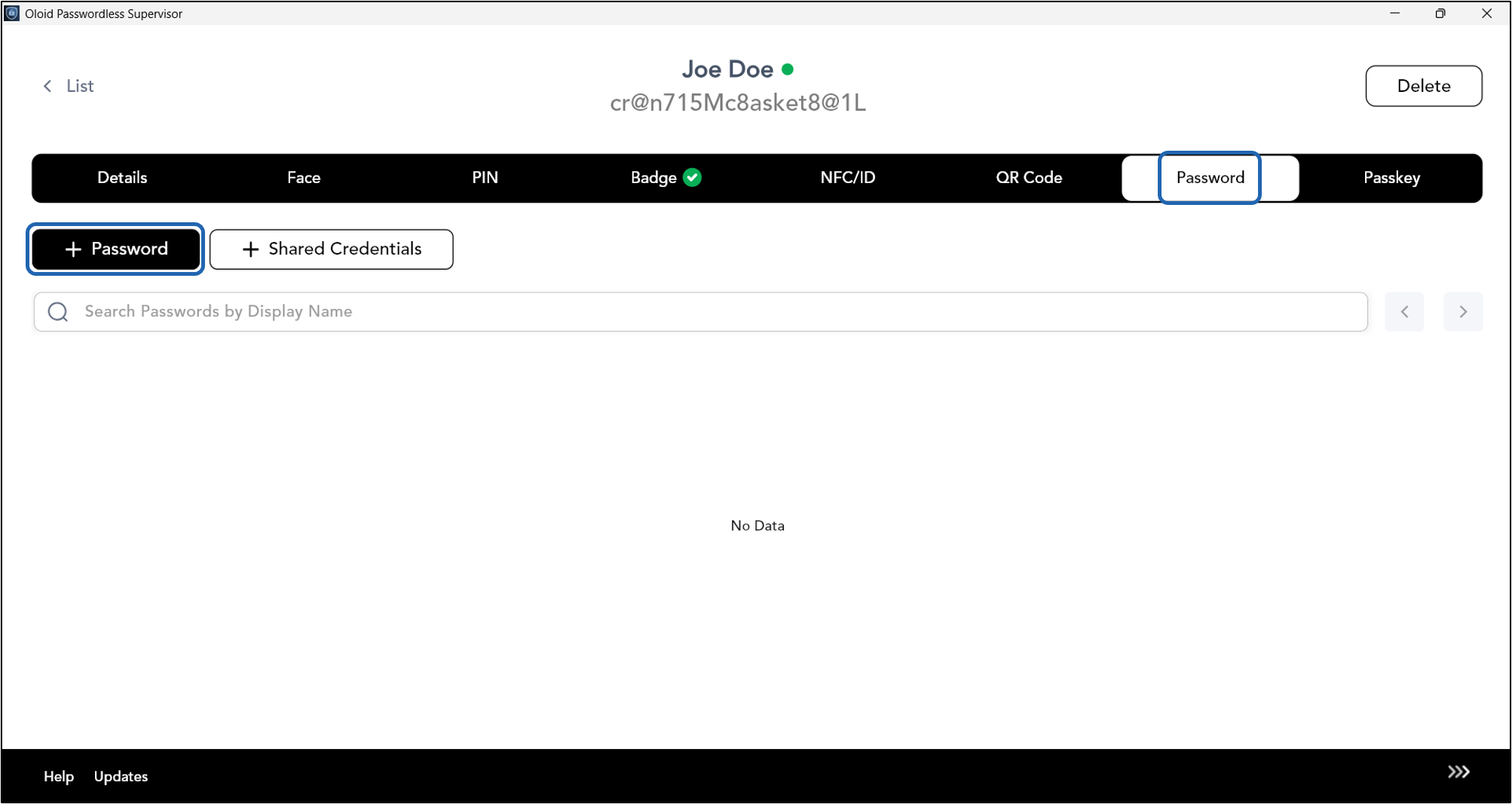The height and width of the screenshot is (804, 1512).
Task: Open Updates in the footer
Action: [x=121, y=776]
